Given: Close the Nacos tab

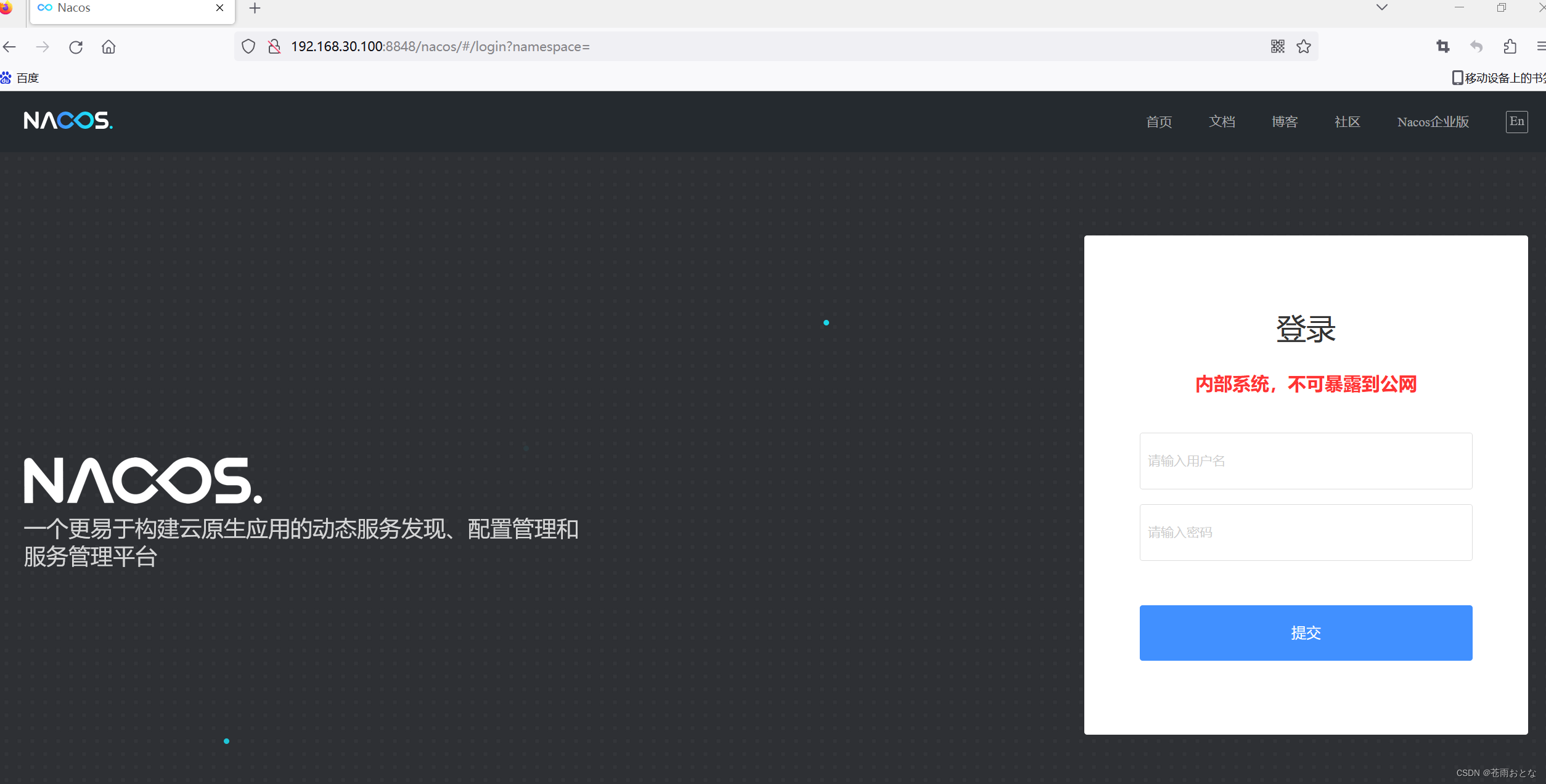Looking at the screenshot, I should pyautogui.click(x=219, y=8).
